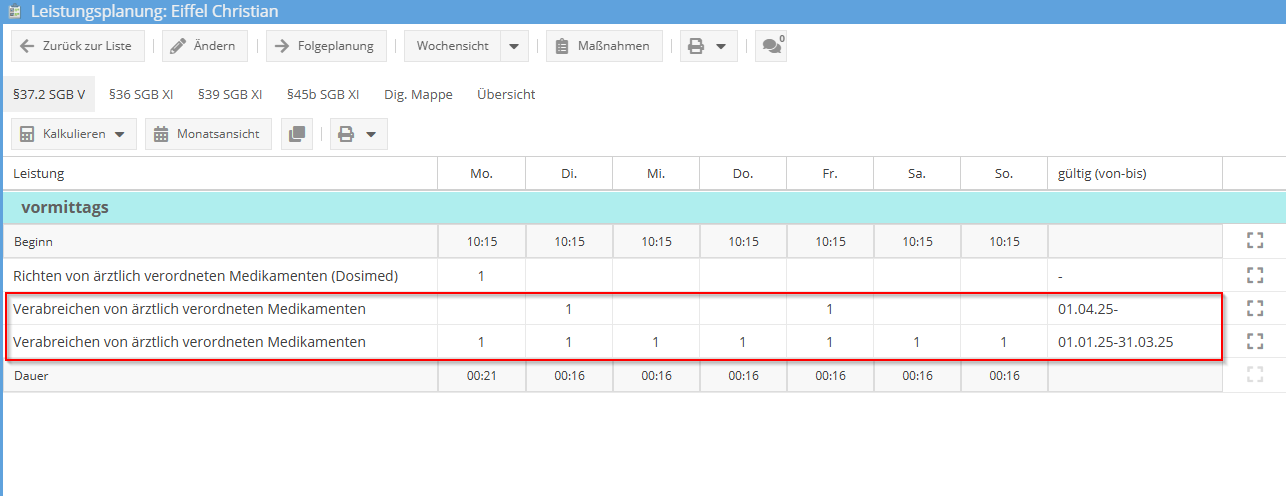Viewport: 1286px width, 496px height.
Task: Click the comments speech bubble icon
Action: (x=770, y=46)
